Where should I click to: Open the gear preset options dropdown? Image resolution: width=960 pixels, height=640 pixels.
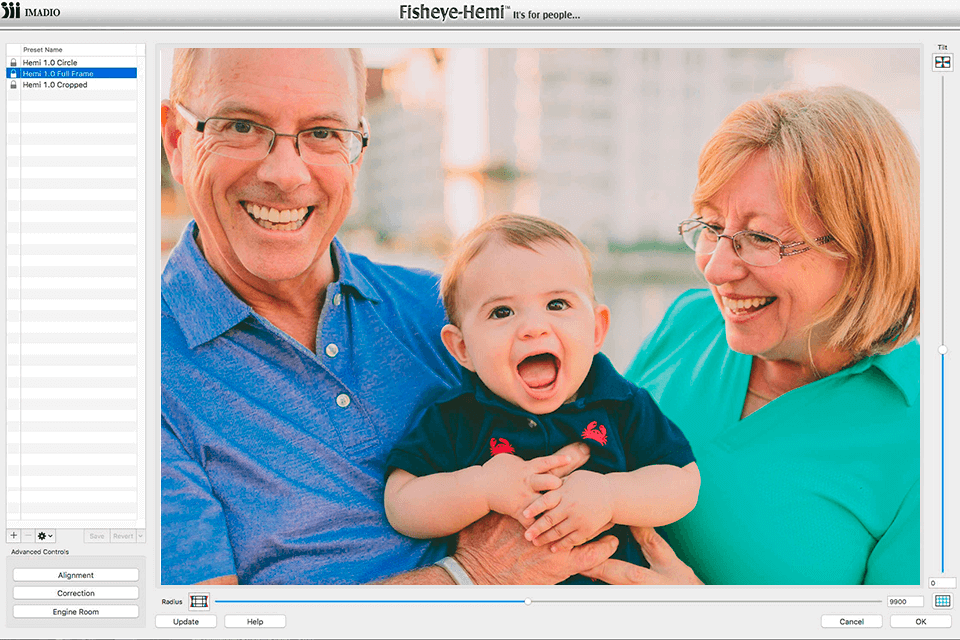[x=45, y=536]
